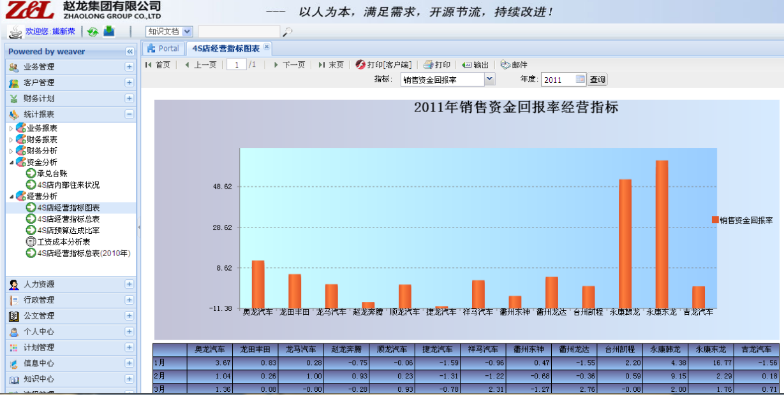Expand 业务管理 with its plus button
Image resolution: width=784 pixels, height=396 pixels.
[x=129, y=66]
